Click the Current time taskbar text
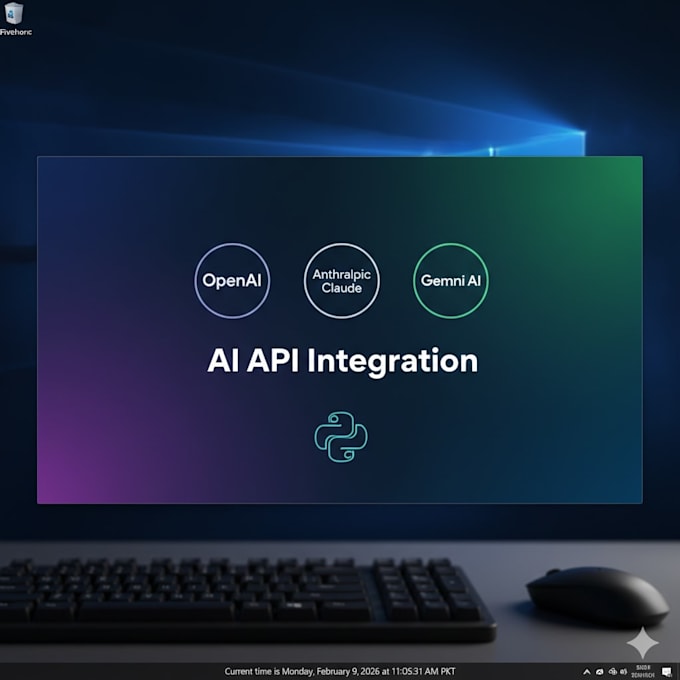This screenshot has width=680, height=680. pyautogui.click(x=340, y=671)
